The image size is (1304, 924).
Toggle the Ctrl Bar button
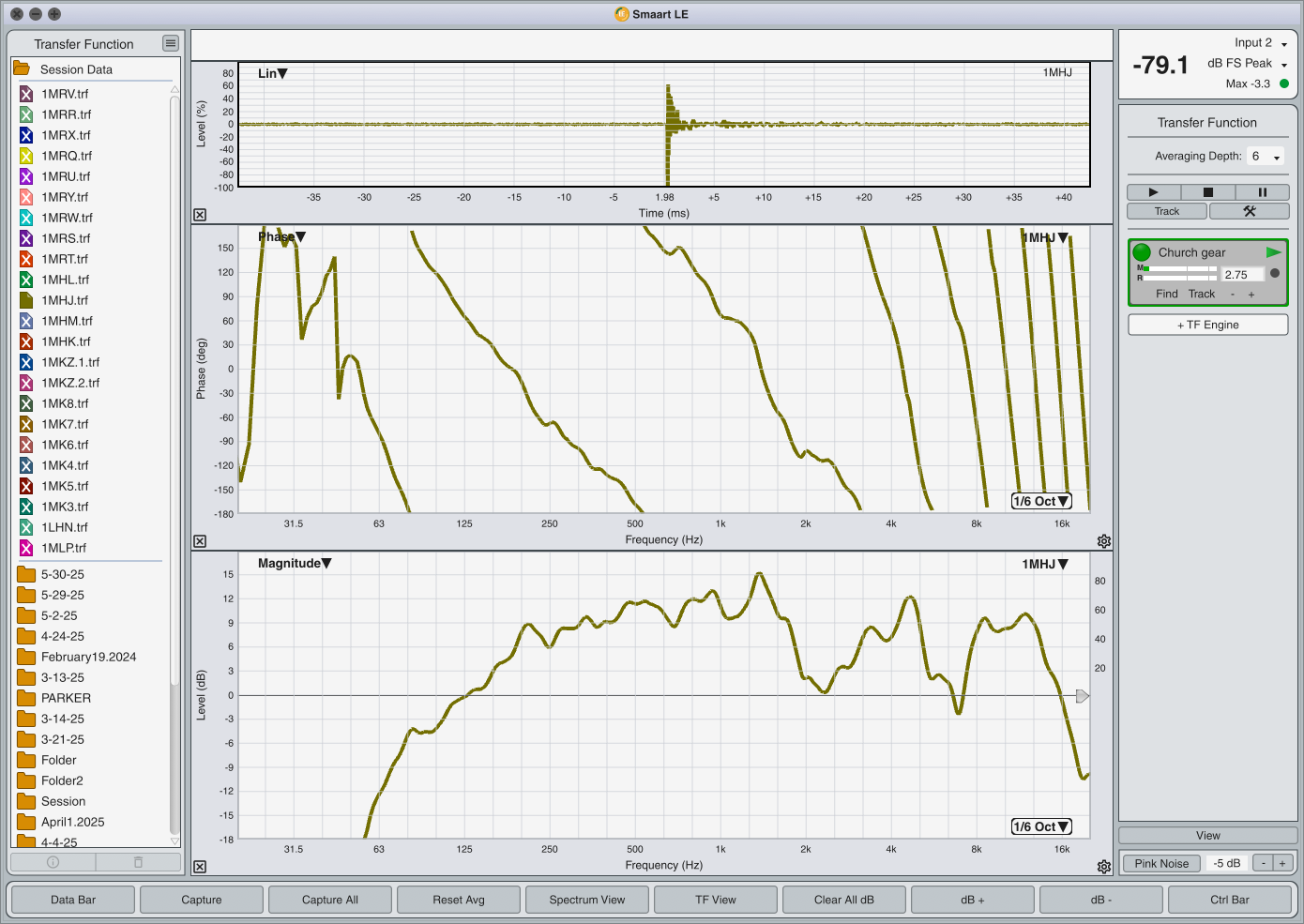click(1230, 900)
